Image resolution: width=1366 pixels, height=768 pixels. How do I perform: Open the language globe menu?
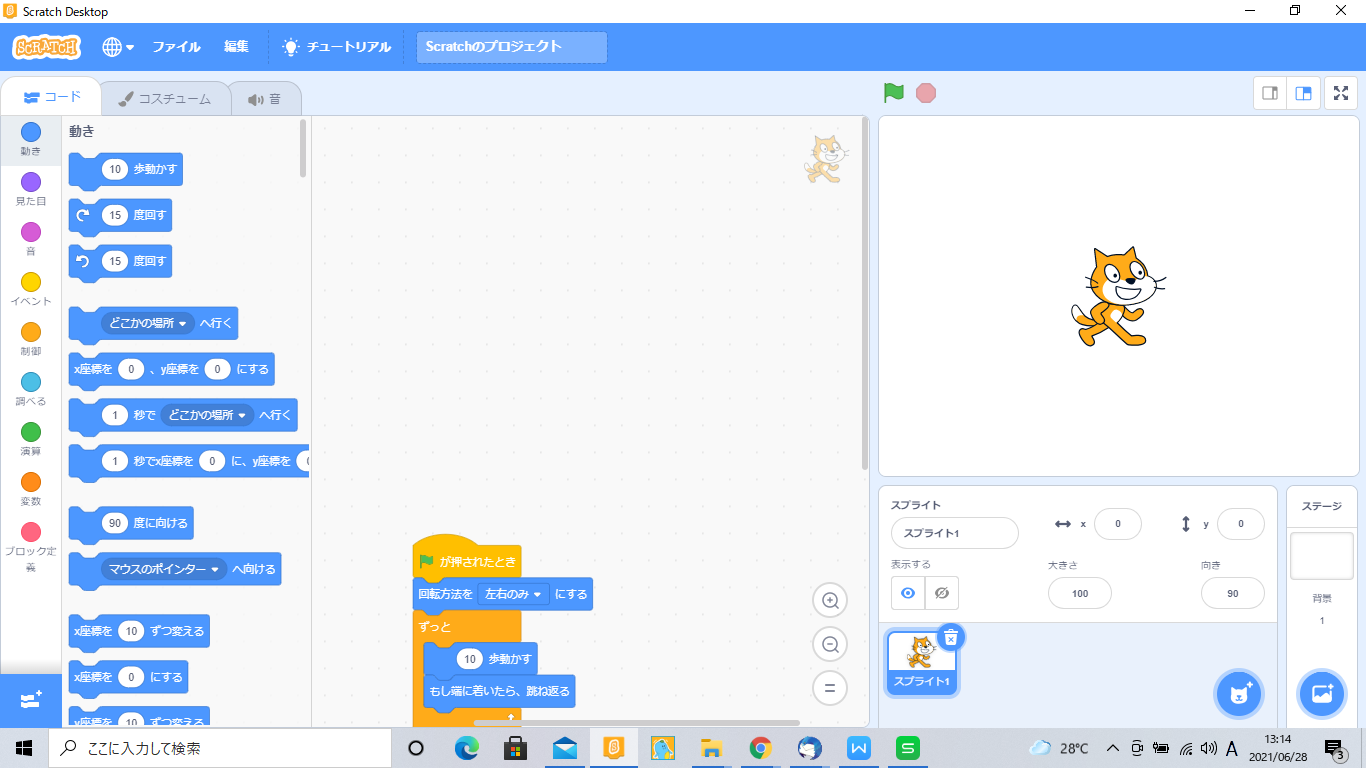click(118, 47)
